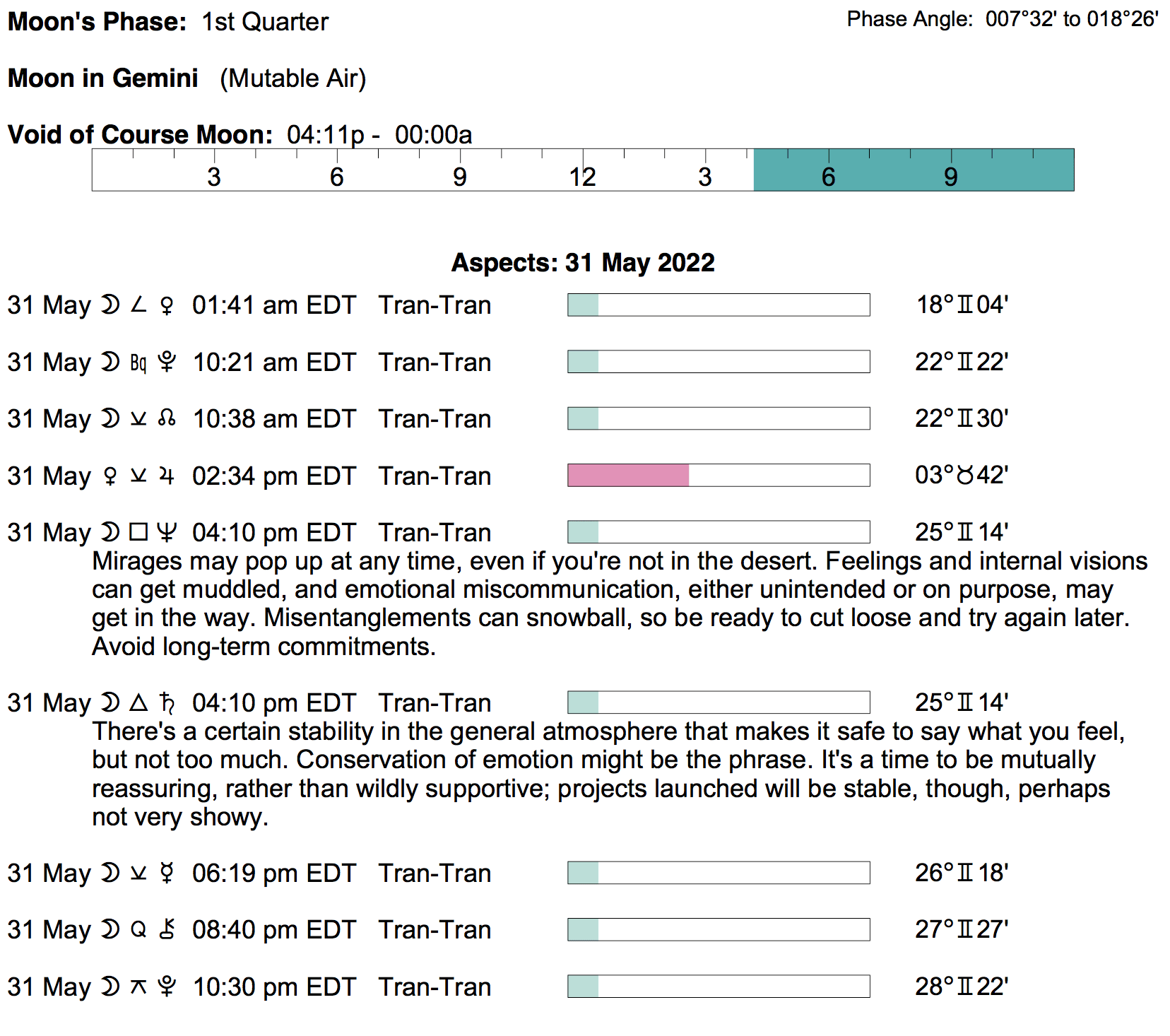1170x1036 pixels.
Task: Click the Phase Angle text at top right
Action: tap(1003, 19)
